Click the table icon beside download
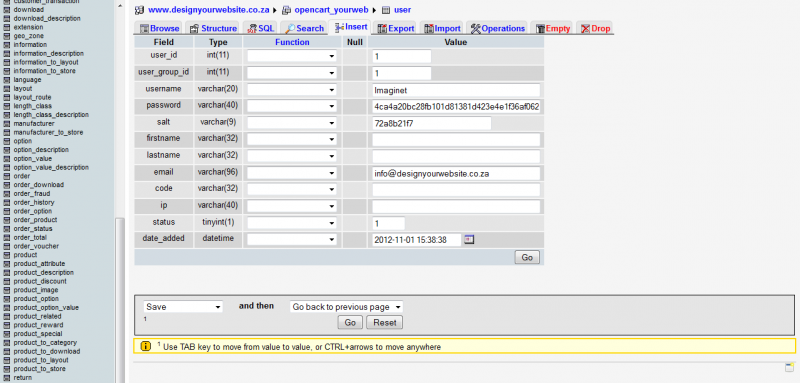This screenshot has width=800, height=383. 7,10
